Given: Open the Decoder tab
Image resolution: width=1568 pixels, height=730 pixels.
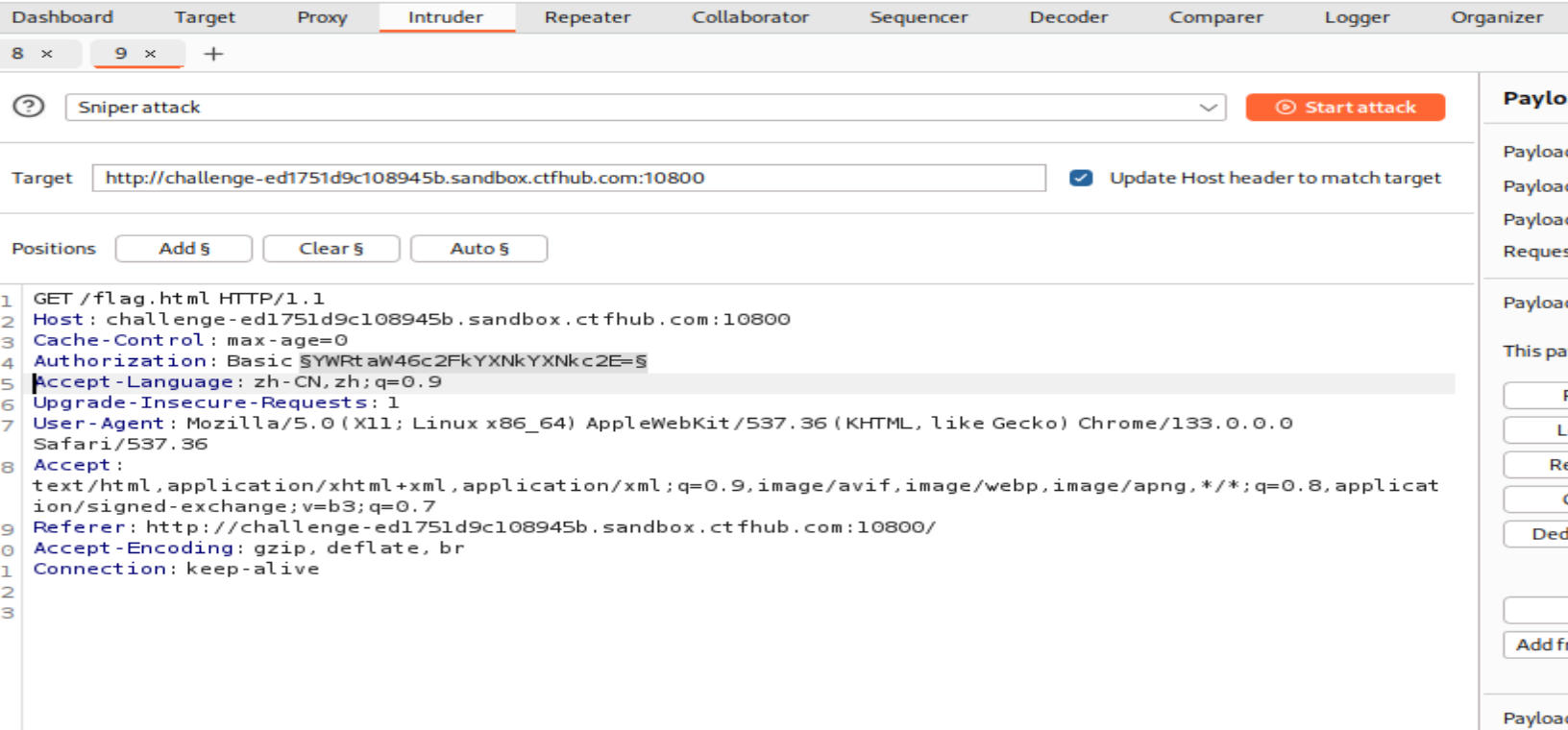Looking at the screenshot, I should (1068, 17).
